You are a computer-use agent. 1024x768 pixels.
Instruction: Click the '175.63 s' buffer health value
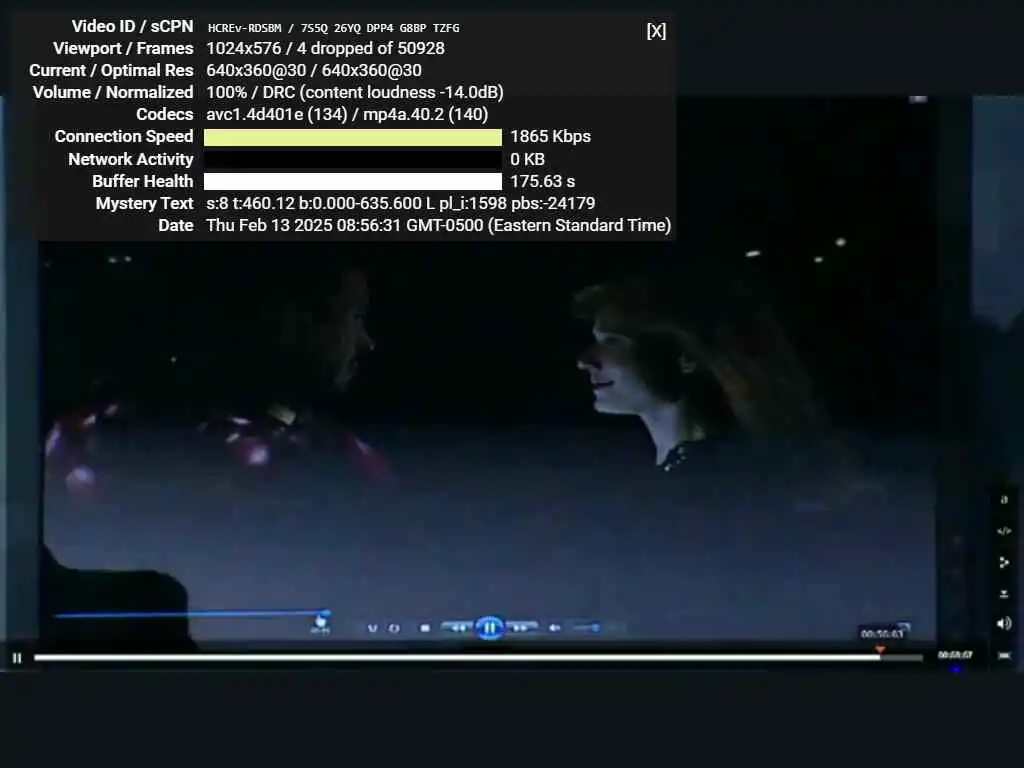pos(543,182)
